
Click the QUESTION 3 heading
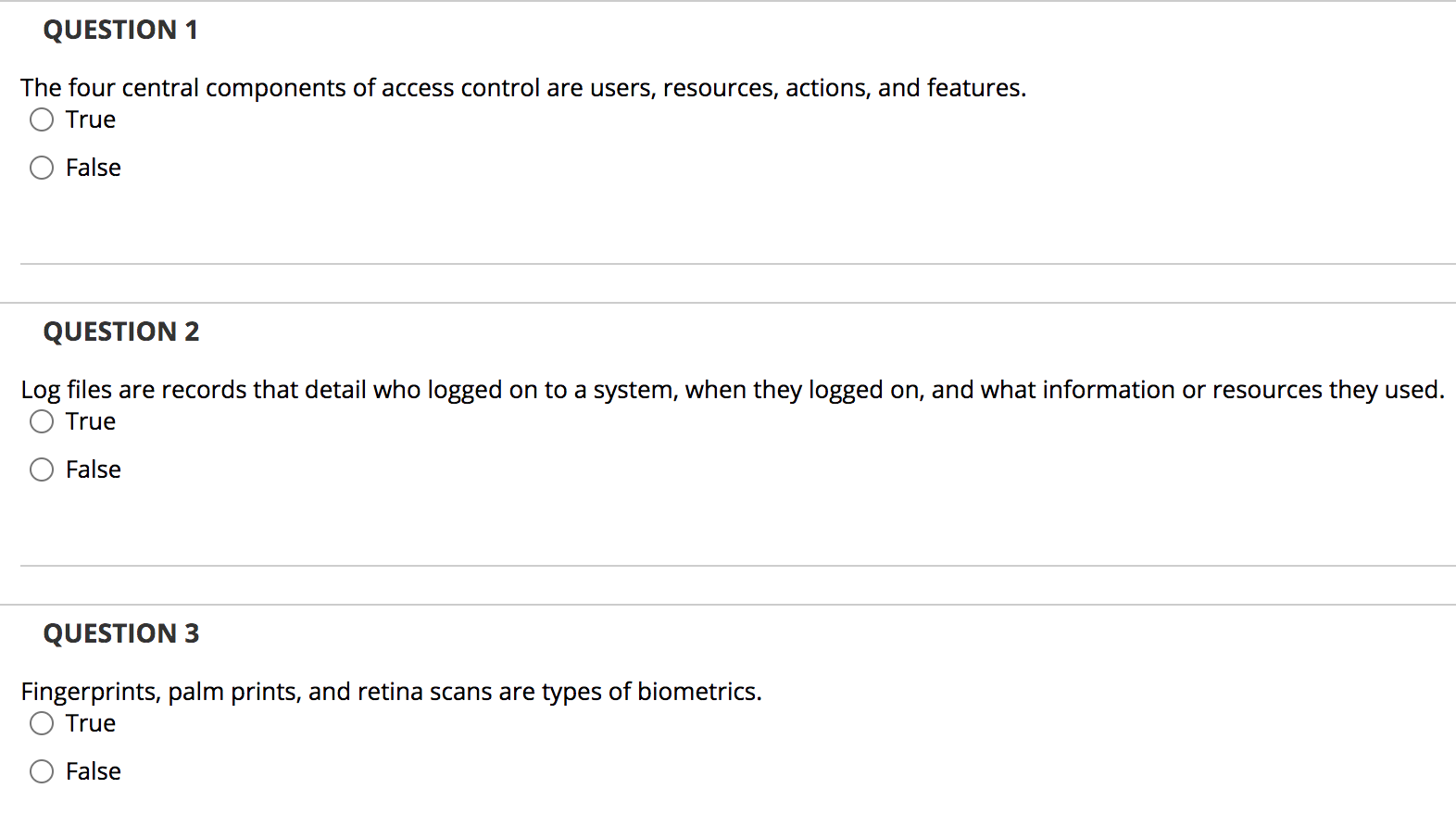click(x=121, y=633)
